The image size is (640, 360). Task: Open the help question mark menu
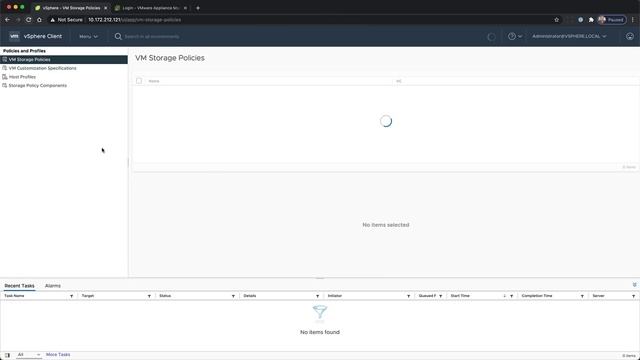515,36
